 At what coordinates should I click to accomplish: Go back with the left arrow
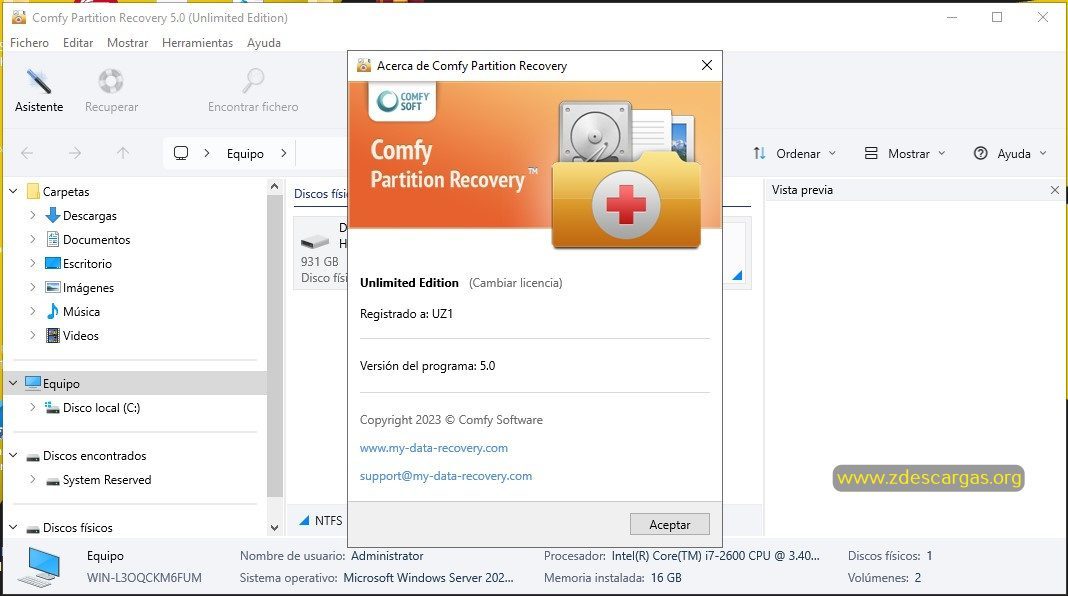point(27,153)
